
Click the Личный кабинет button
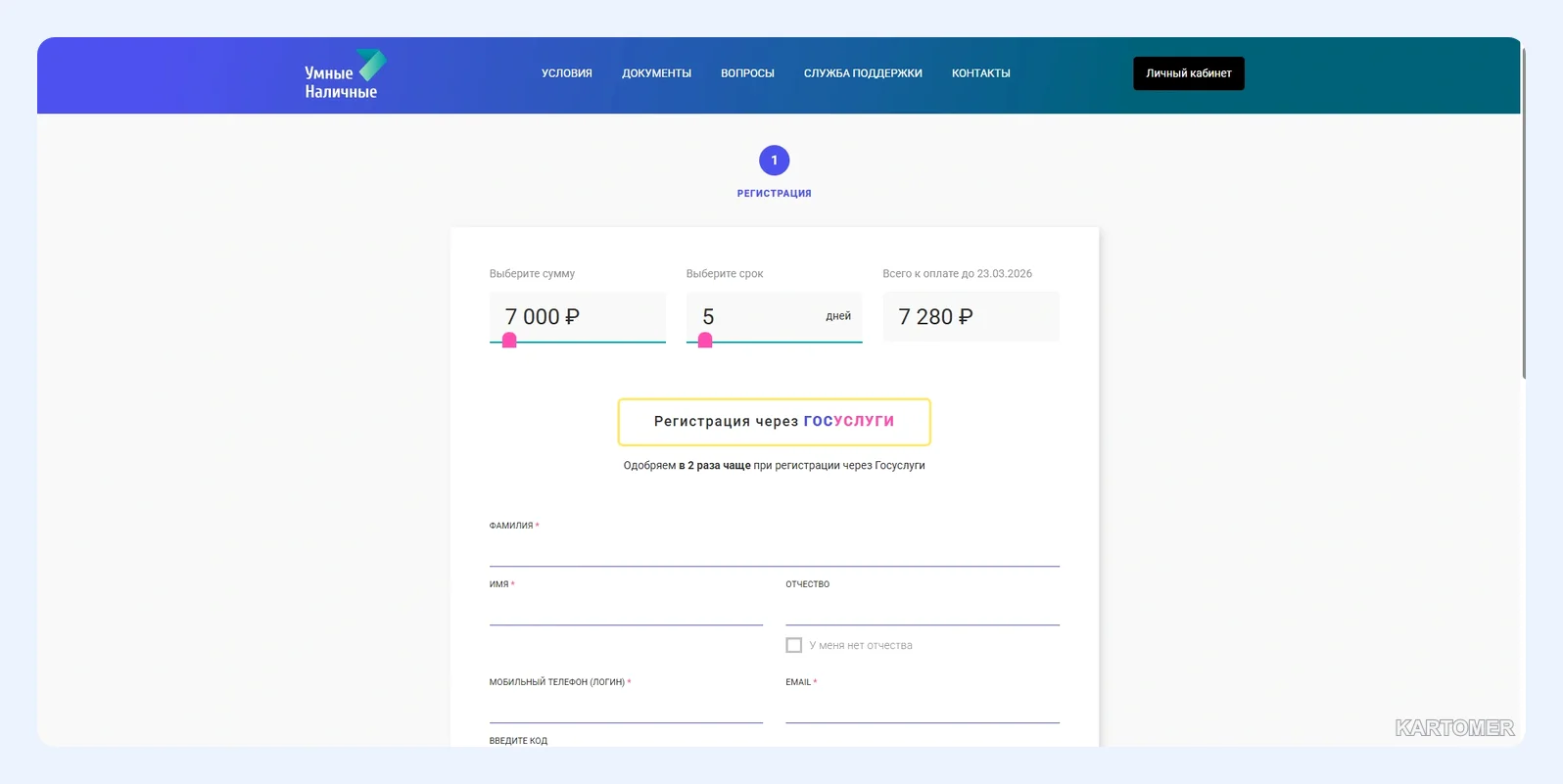1189,73
